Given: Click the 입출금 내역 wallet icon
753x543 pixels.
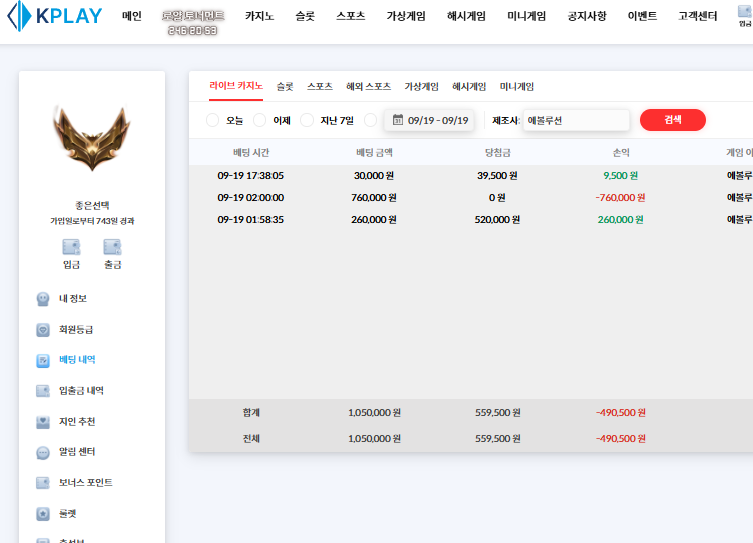Looking at the screenshot, I should pyautogui.click(x=43, y=391).
